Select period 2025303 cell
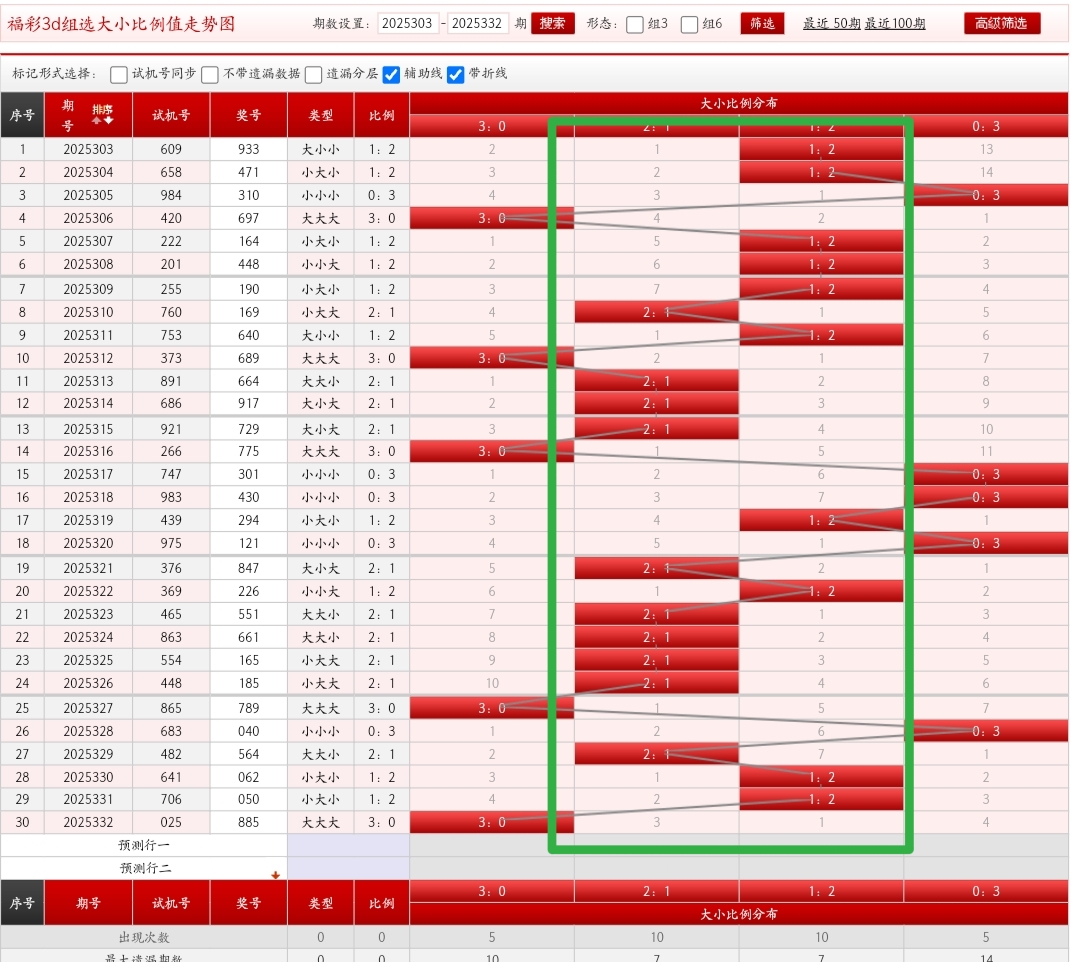Image resolution: width=1080 pixels, height=962 pixels. (88, 149)
